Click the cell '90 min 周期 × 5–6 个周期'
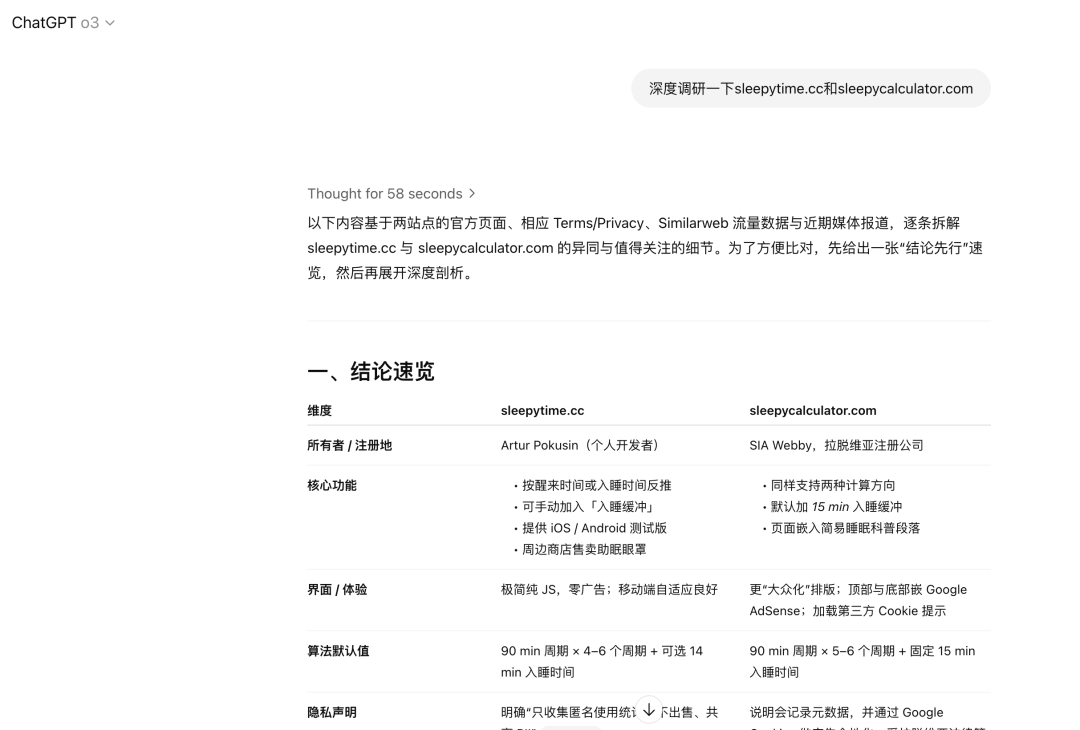 [x=862, y=661]
